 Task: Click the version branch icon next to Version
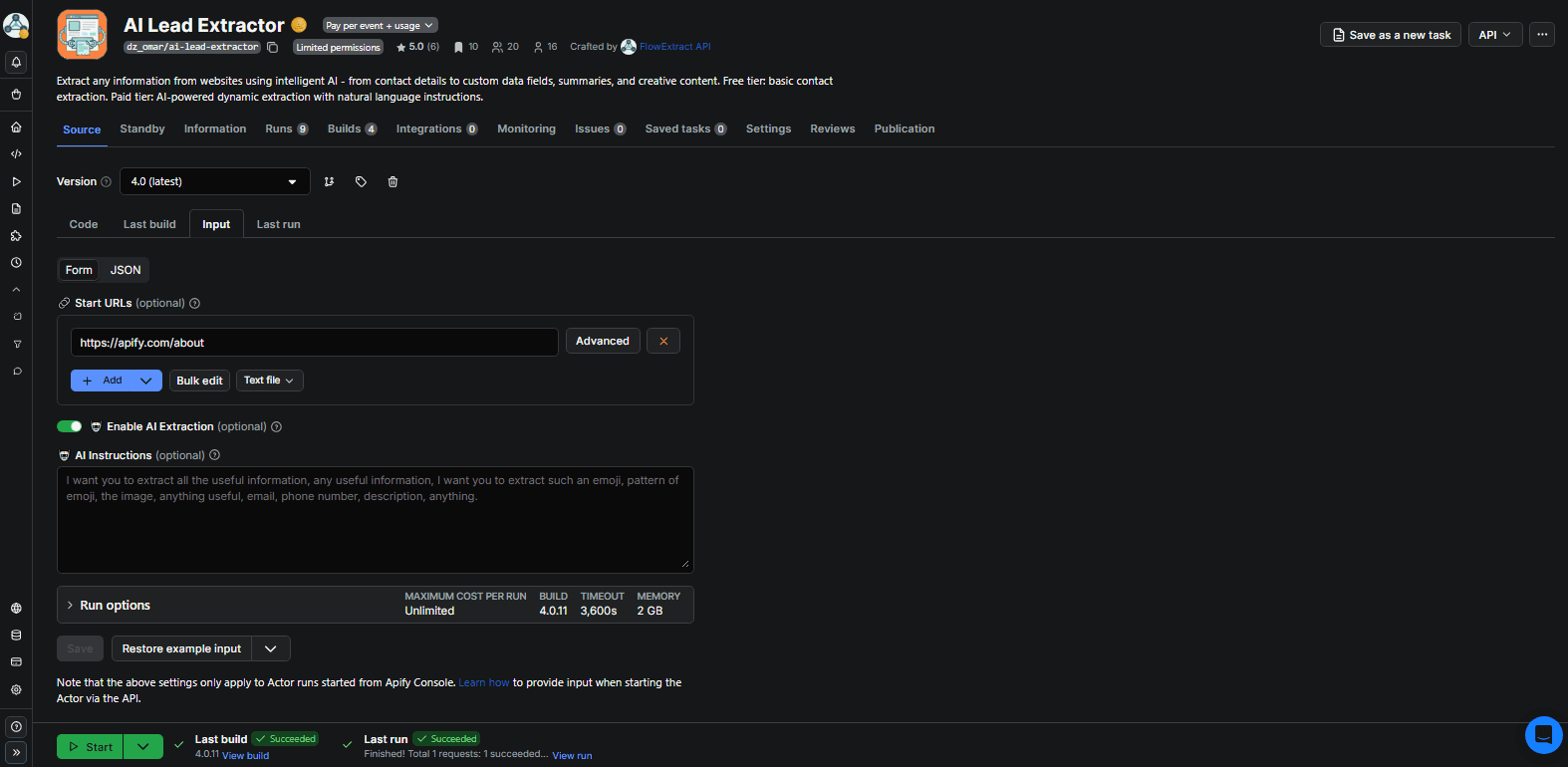click(x=330, y=181)
